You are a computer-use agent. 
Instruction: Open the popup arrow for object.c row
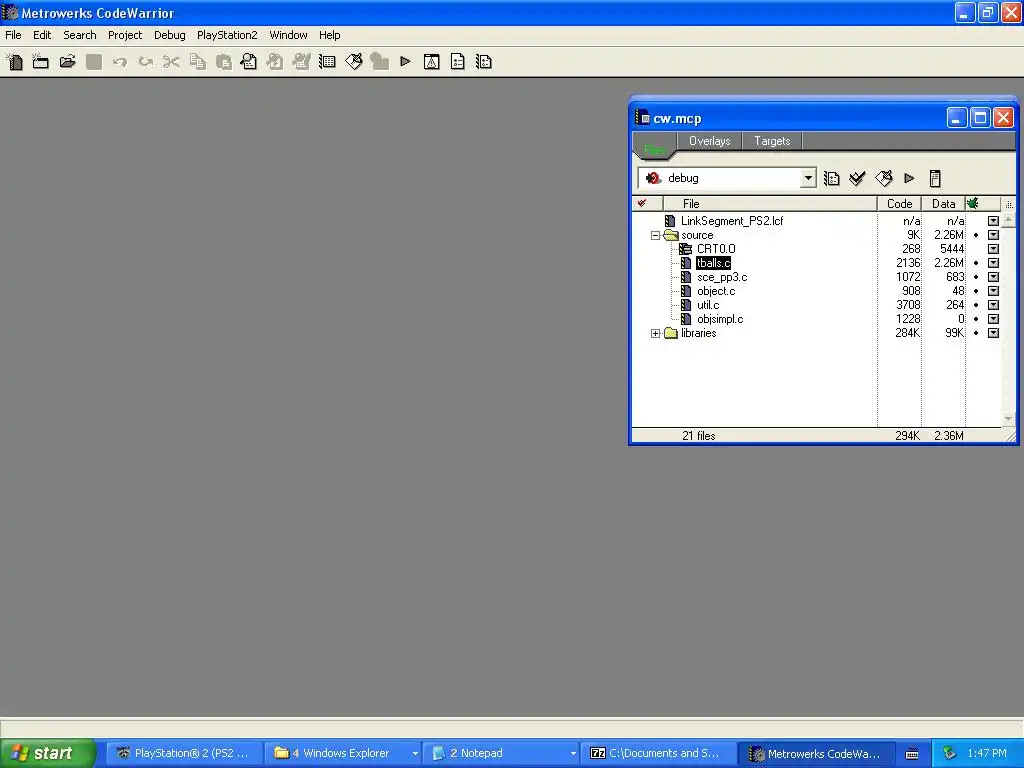pos(993,291)
